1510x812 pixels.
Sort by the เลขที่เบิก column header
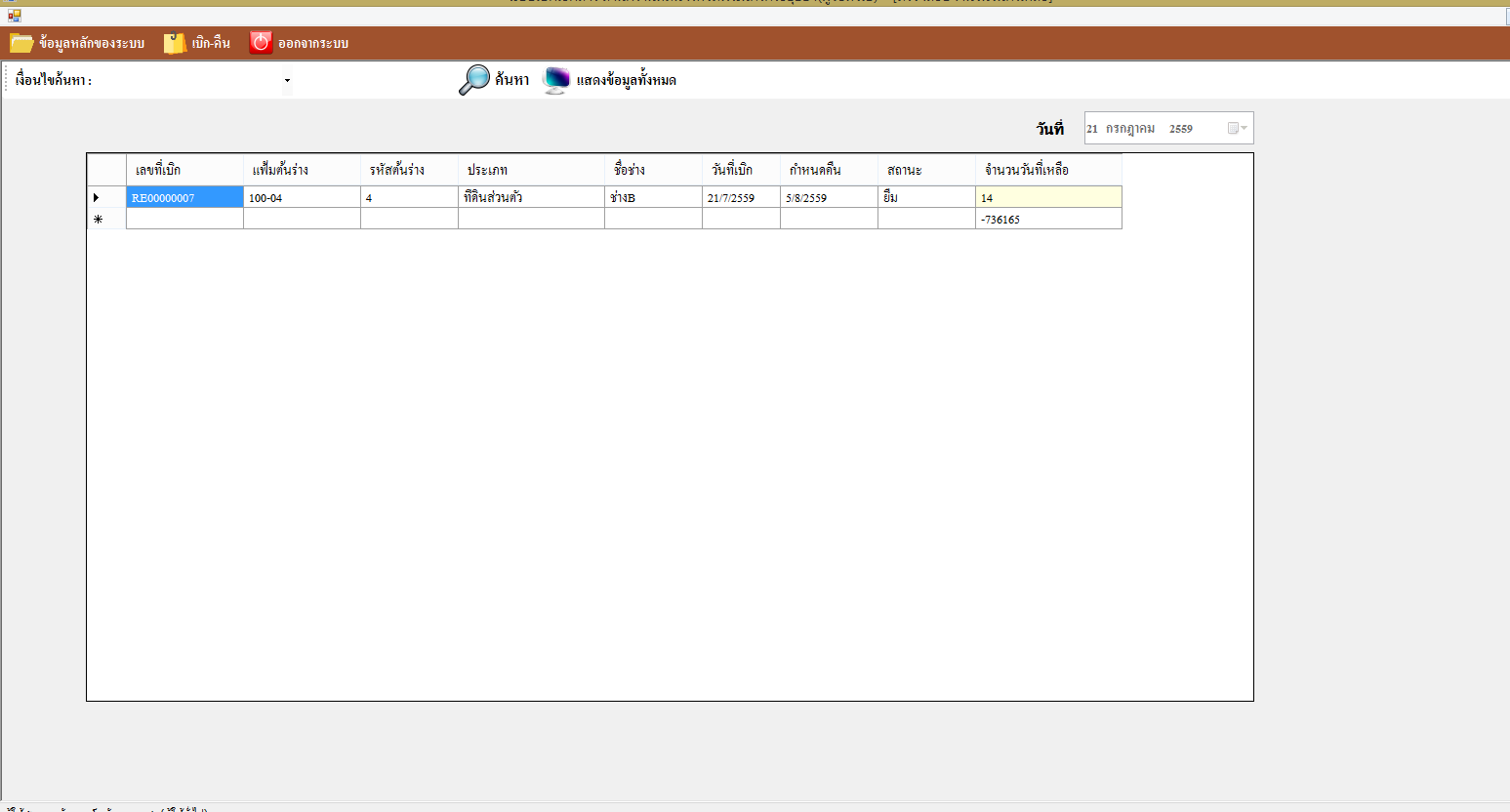coord(184,170)
